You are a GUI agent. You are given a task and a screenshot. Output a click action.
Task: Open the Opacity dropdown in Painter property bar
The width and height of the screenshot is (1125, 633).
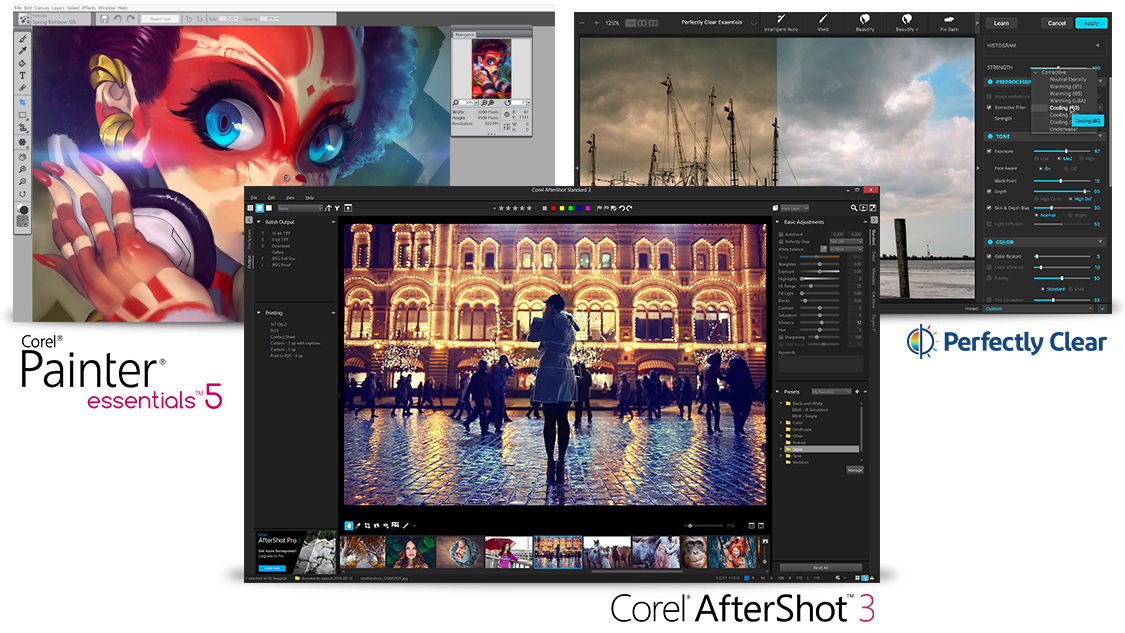click(277, 19)
